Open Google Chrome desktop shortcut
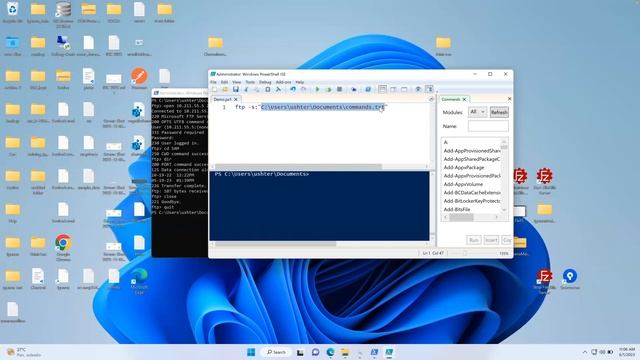Screen dimensions: 640x360 coord(63,247)
